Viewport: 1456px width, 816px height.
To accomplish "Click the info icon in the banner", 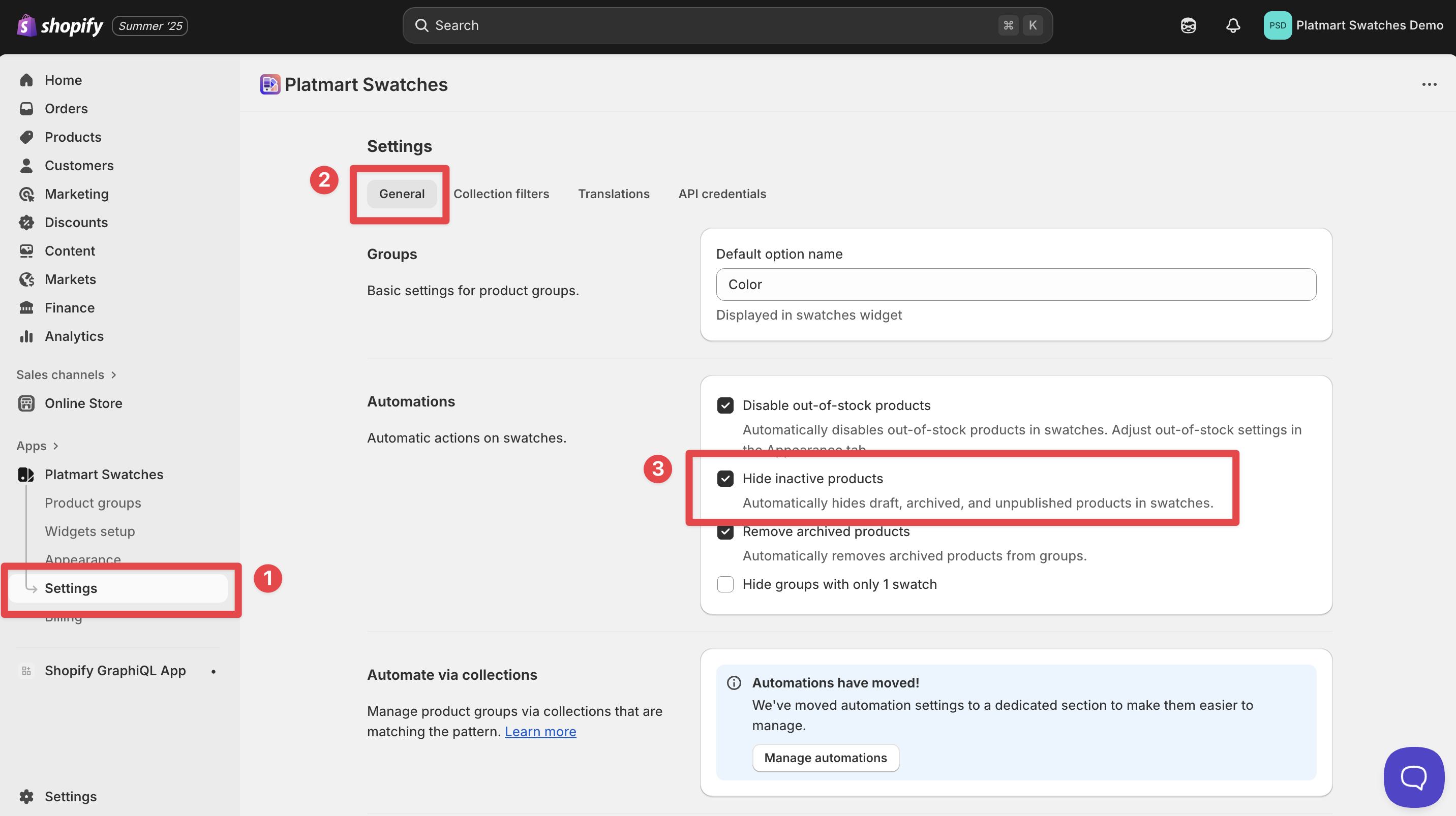I will pyautogui.click(x=734, y=683).
